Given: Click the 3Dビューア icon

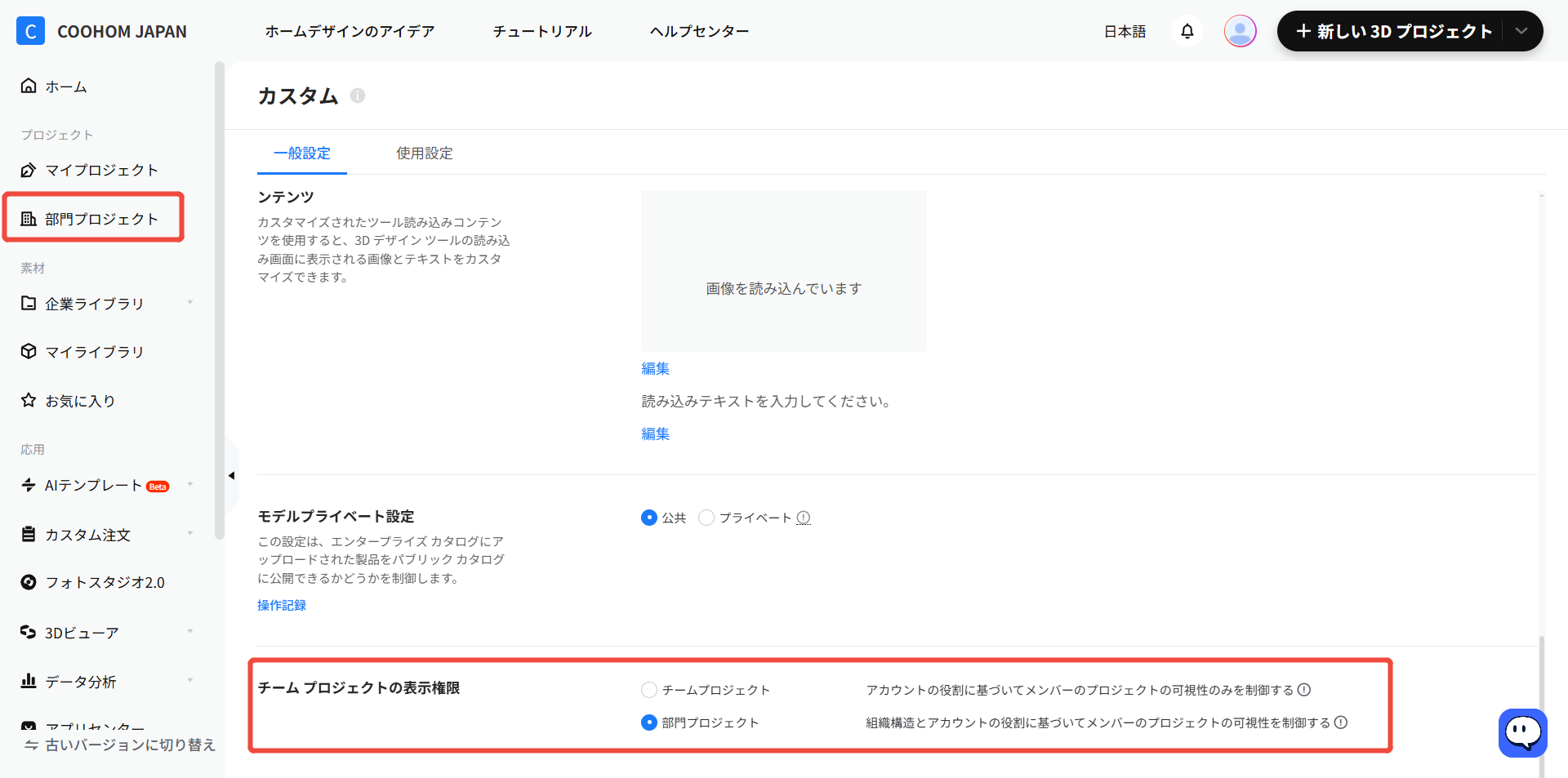Looking at the screenshot, I should point(29,632).
